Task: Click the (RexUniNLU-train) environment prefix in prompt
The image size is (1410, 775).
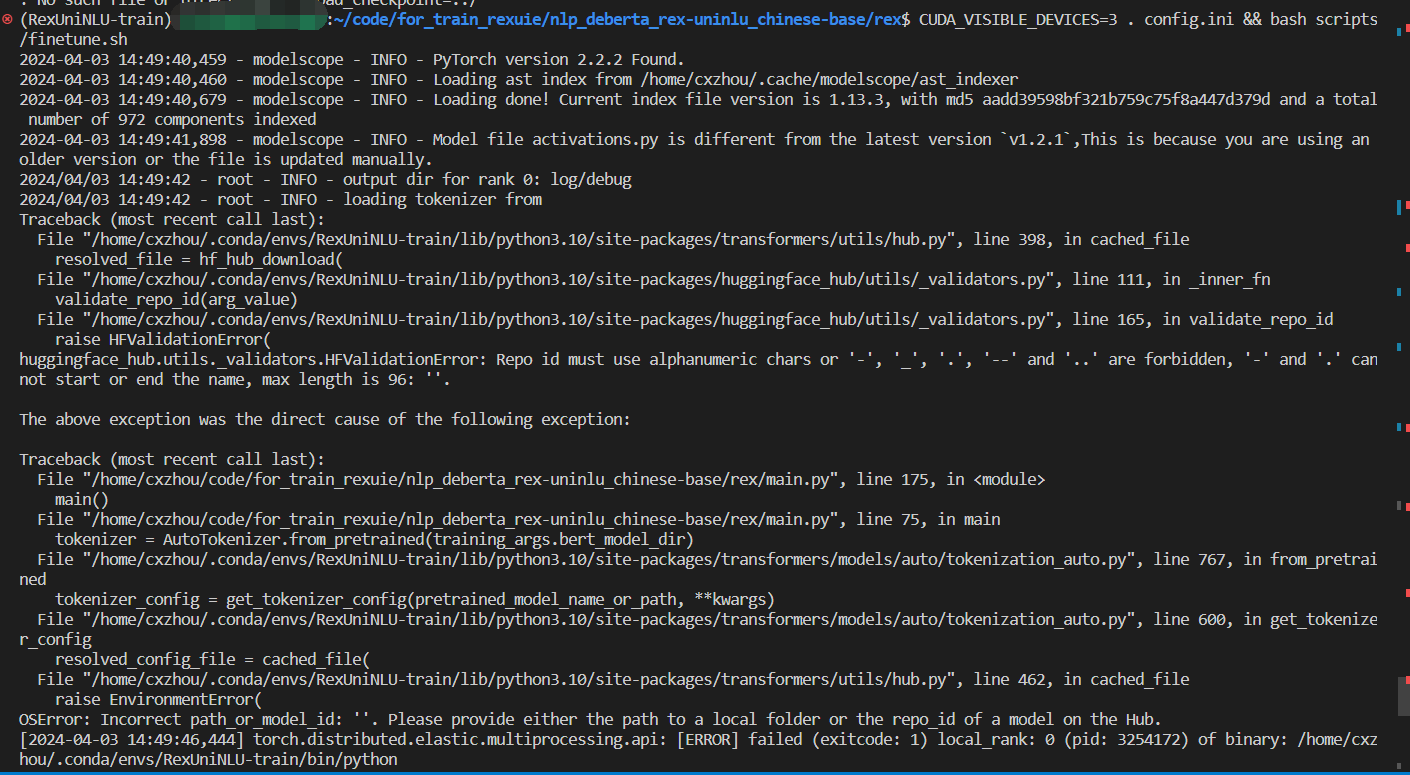Action: click(96, 20)
